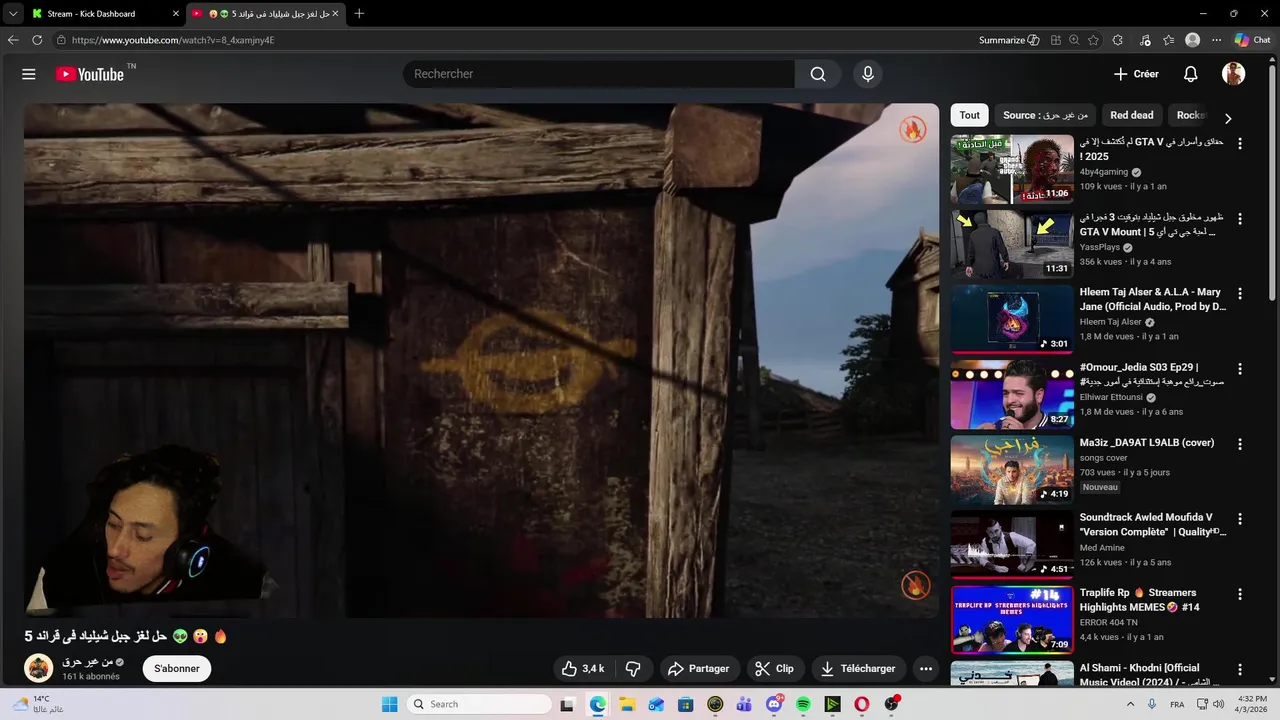Viewport: 1280px width, 720px height.
Task: Open options menu for Traplife Rp video
Action: 1240,594
